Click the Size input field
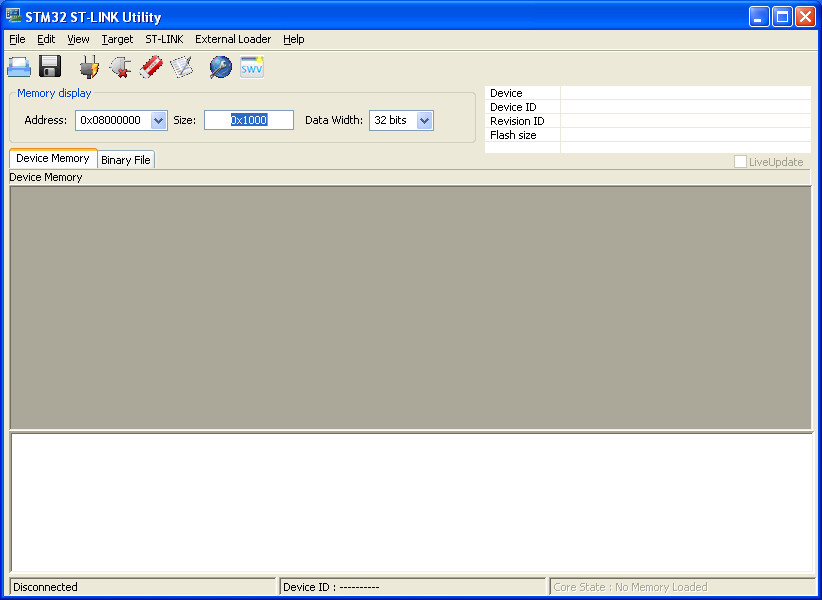The image size is (822, 600). tap(249, 120)
